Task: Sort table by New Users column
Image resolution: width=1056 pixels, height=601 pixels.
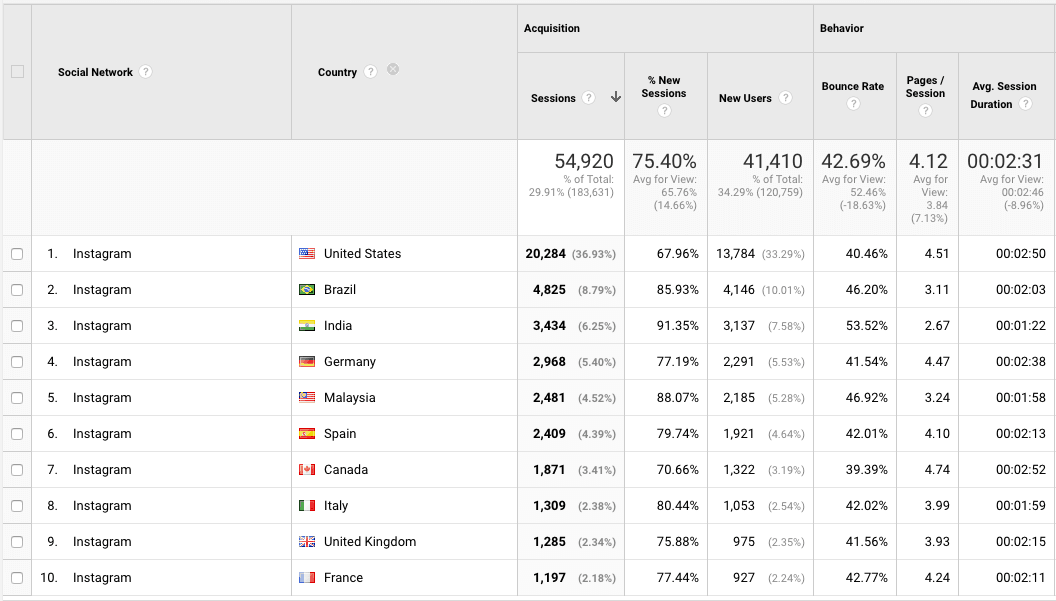Action: (x=745, y=98)
